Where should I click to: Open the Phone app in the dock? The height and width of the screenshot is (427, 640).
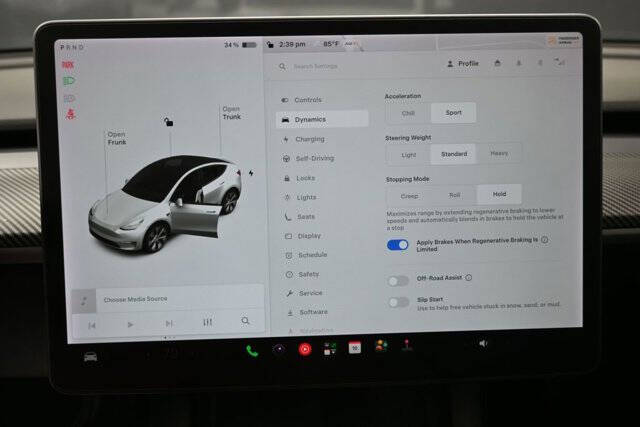[252, 351]
